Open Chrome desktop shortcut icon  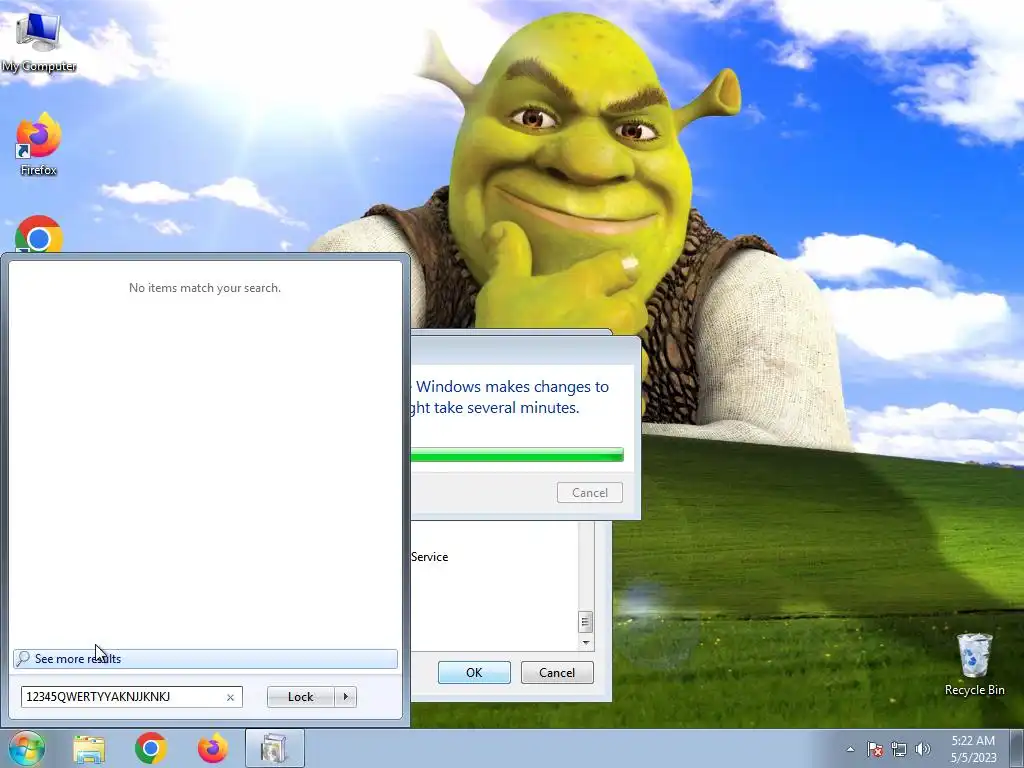pyautogui.click(x=39, y=234)
